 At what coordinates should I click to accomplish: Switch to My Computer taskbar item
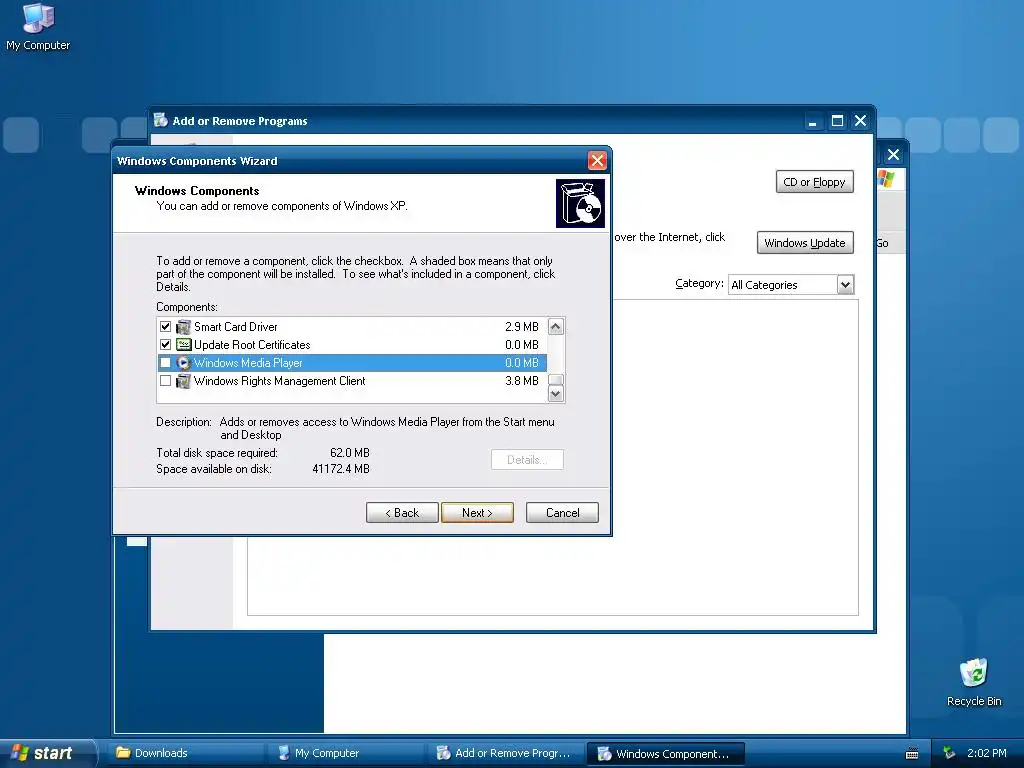tap(347, 753)
